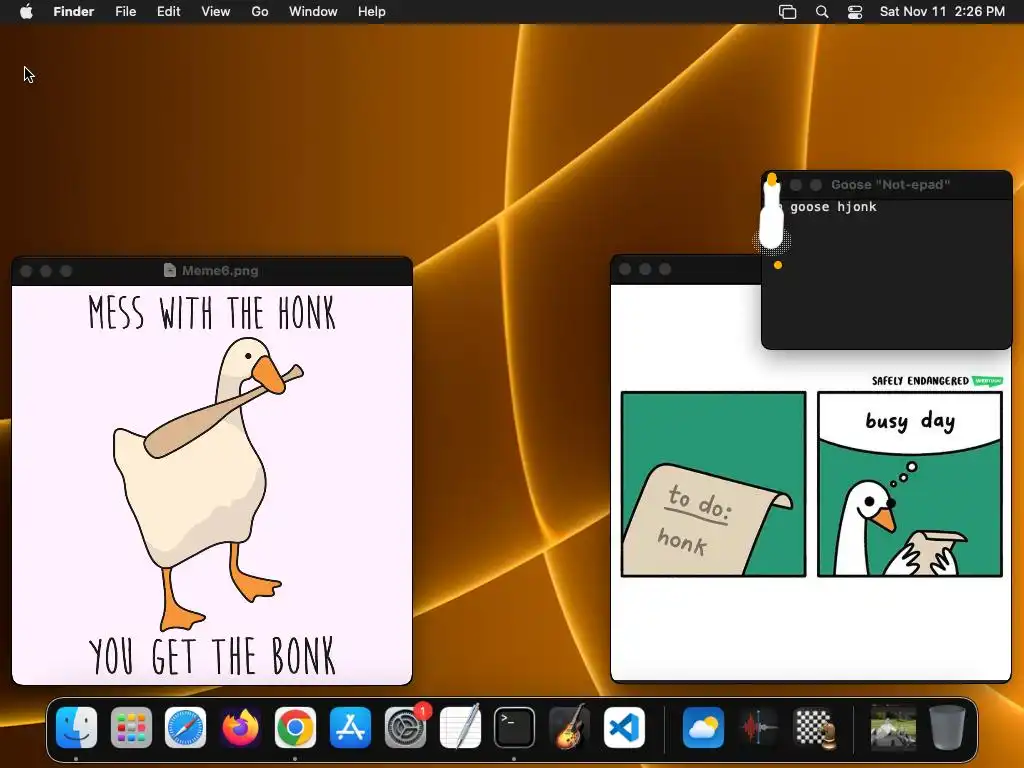Zoom the Goose "Not-epad" window
This screenshot has height=768, width=1024.
(816, 185)
